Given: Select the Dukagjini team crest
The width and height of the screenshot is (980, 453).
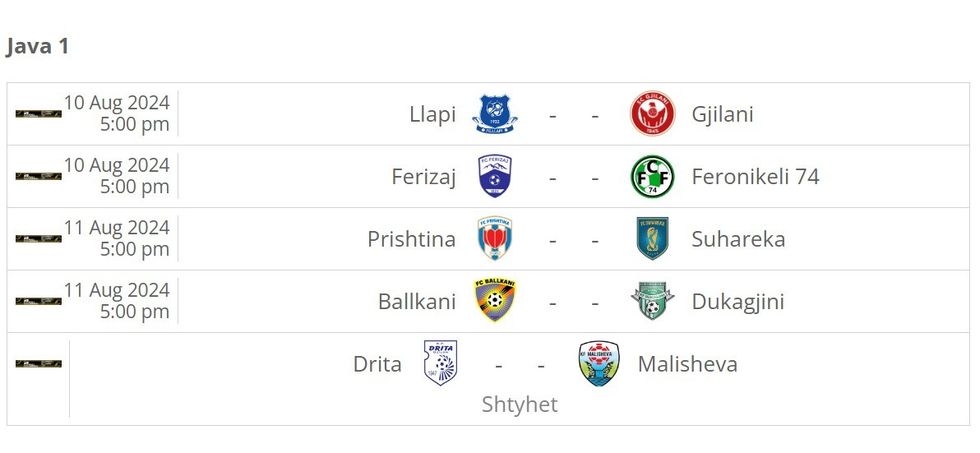Looking at the screenshot, I should tap(652, 301).
